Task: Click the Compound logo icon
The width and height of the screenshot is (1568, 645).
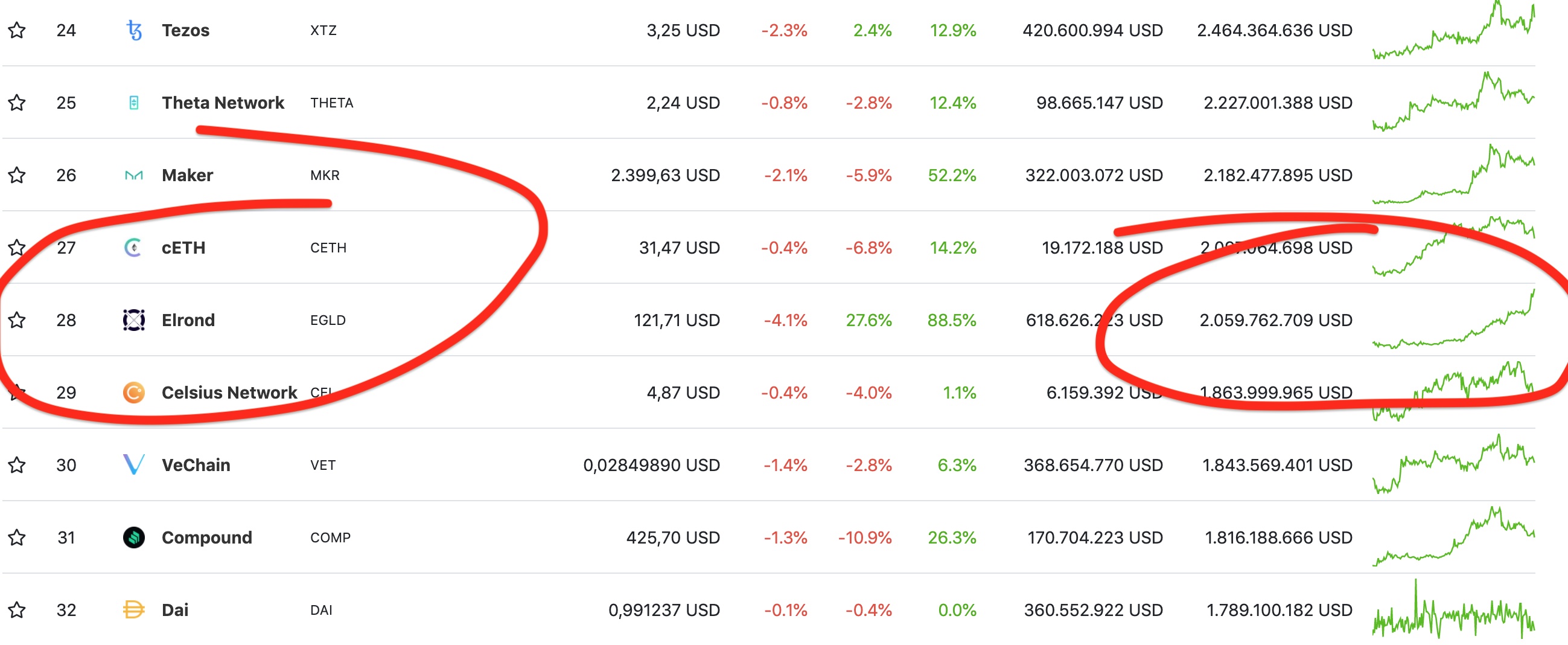Action: click(x=133, y=537)
